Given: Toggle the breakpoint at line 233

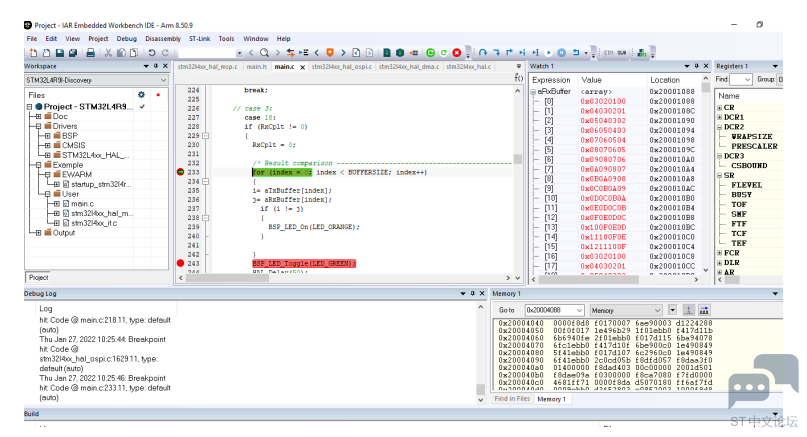Looking at the screenshot, I should 180,172.
